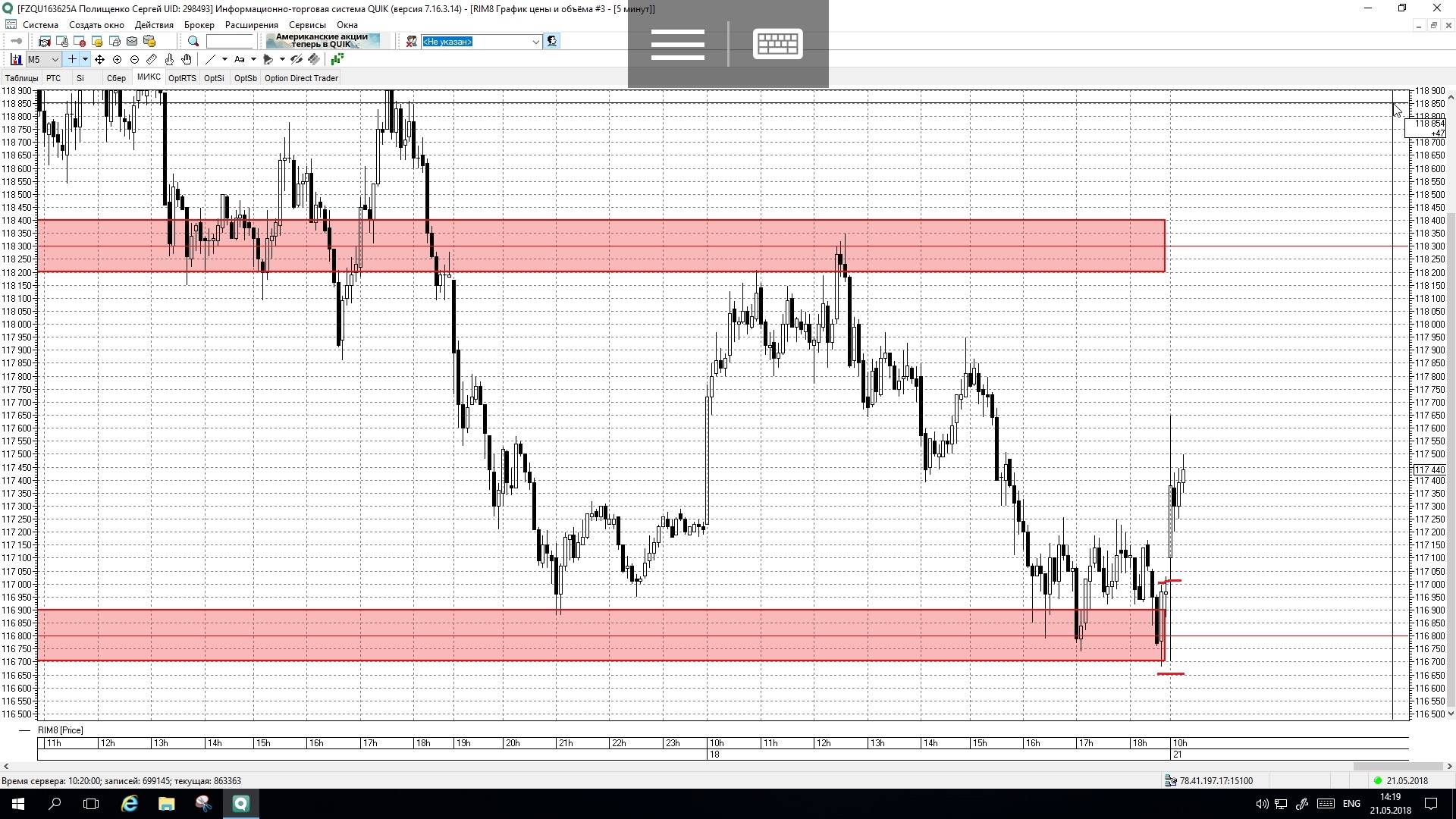Toggle the crosshair cursor mode button
Screen dimensions: 1456x819
click(x=72, y=59)
